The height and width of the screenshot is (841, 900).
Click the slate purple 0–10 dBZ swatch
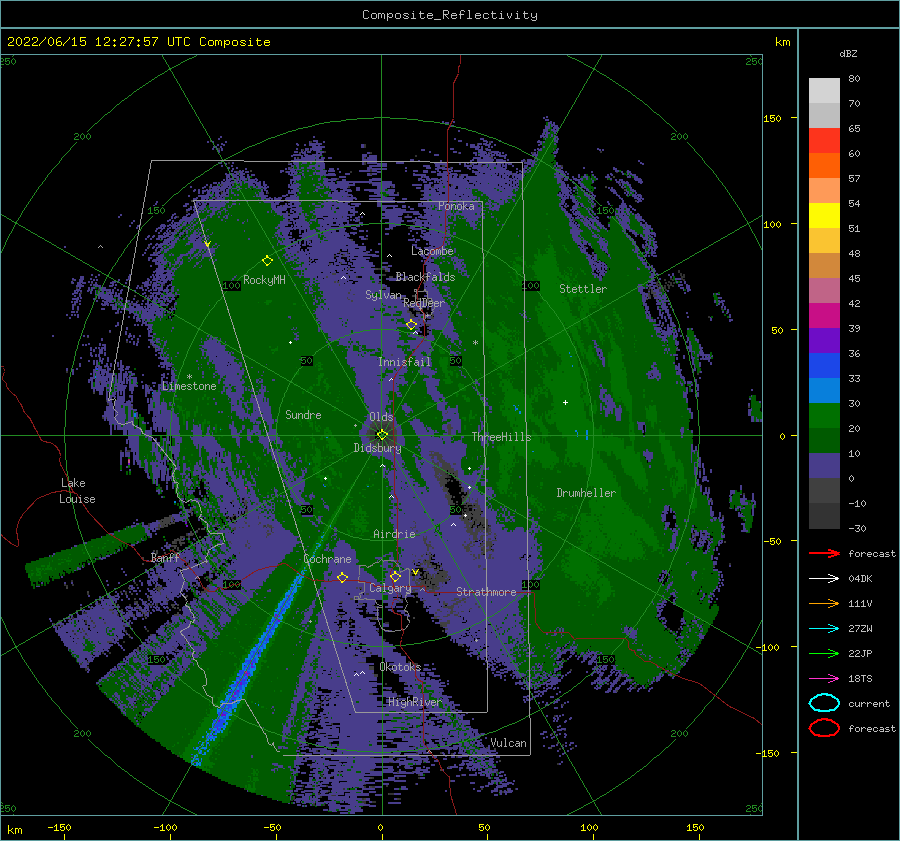824,466
